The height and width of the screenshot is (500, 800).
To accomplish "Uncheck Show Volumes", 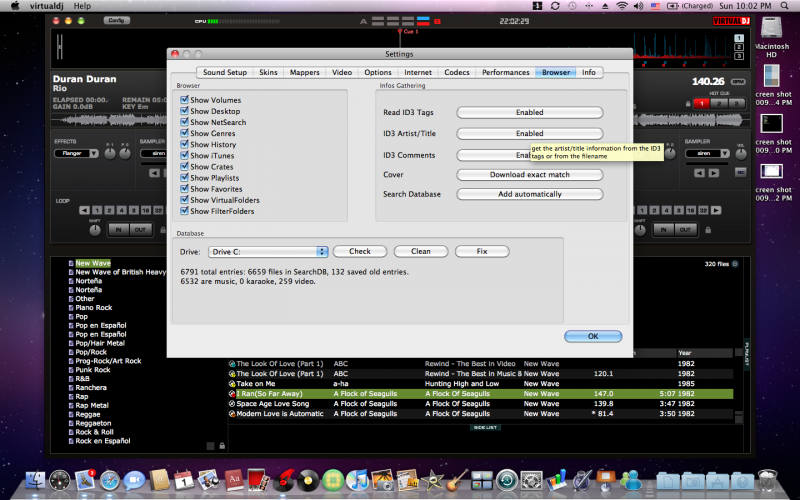I will 184,99.
